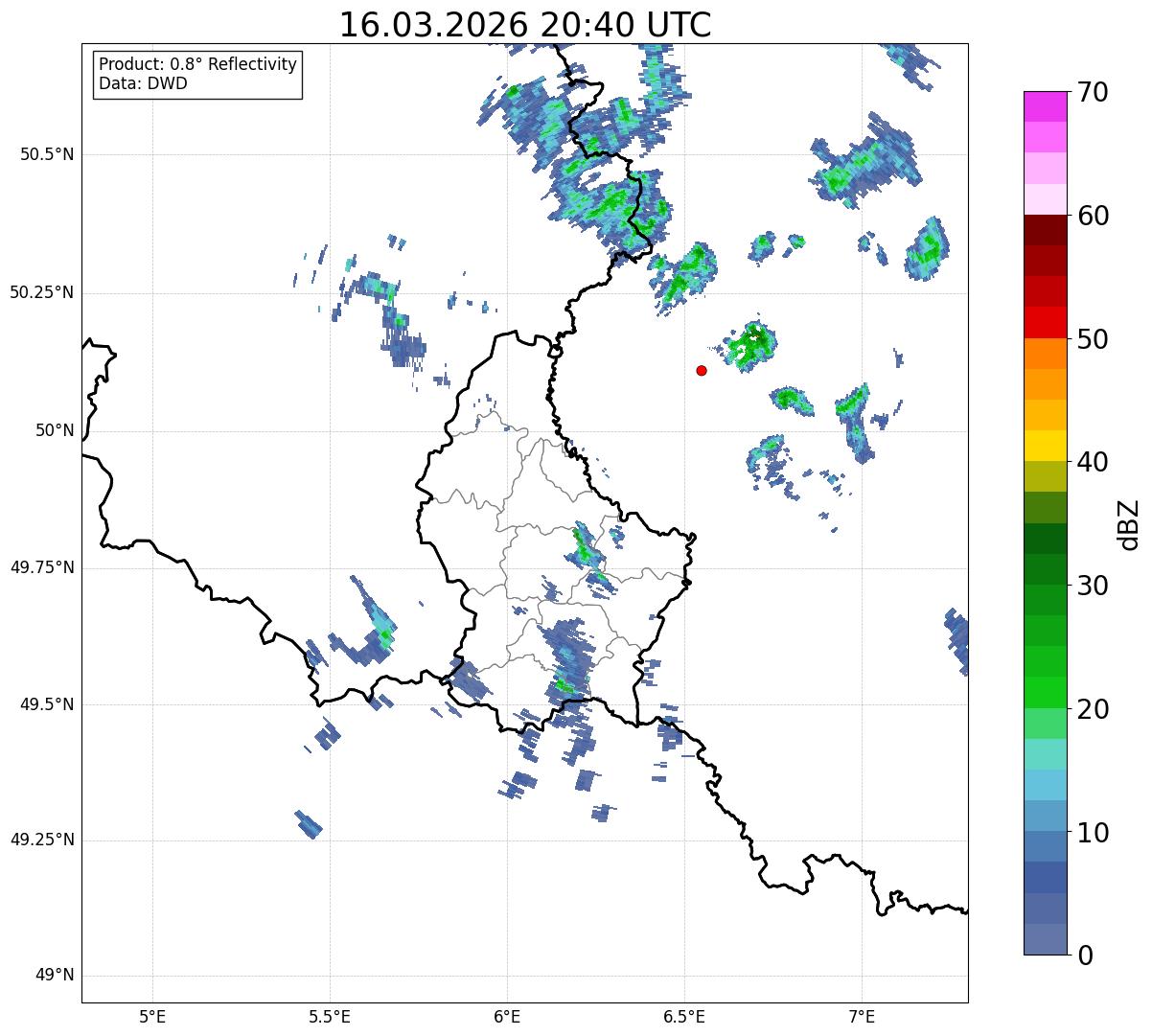Pick the bright red swatch just above 50 dBZ
Image resolution: width=1152 pixels, height=1036 pixels.
click(1045, 323)
